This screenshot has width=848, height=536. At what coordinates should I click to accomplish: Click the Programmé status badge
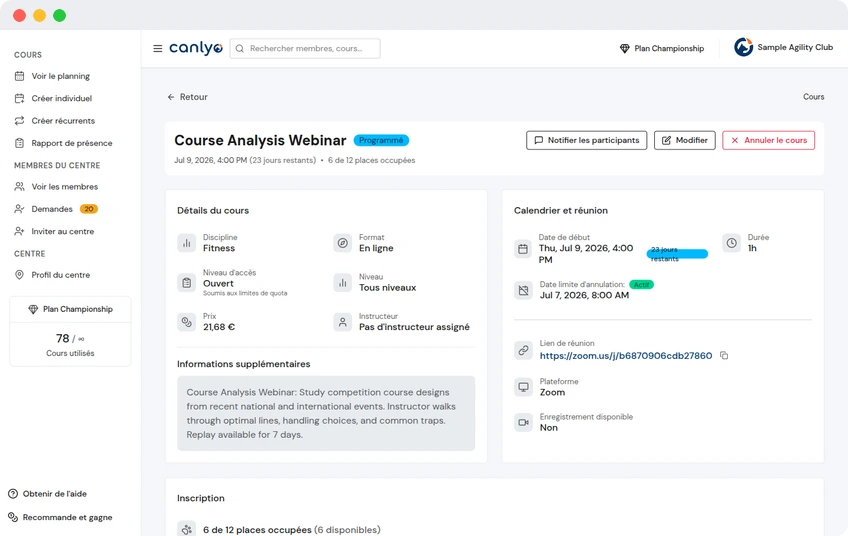[381, 141]
